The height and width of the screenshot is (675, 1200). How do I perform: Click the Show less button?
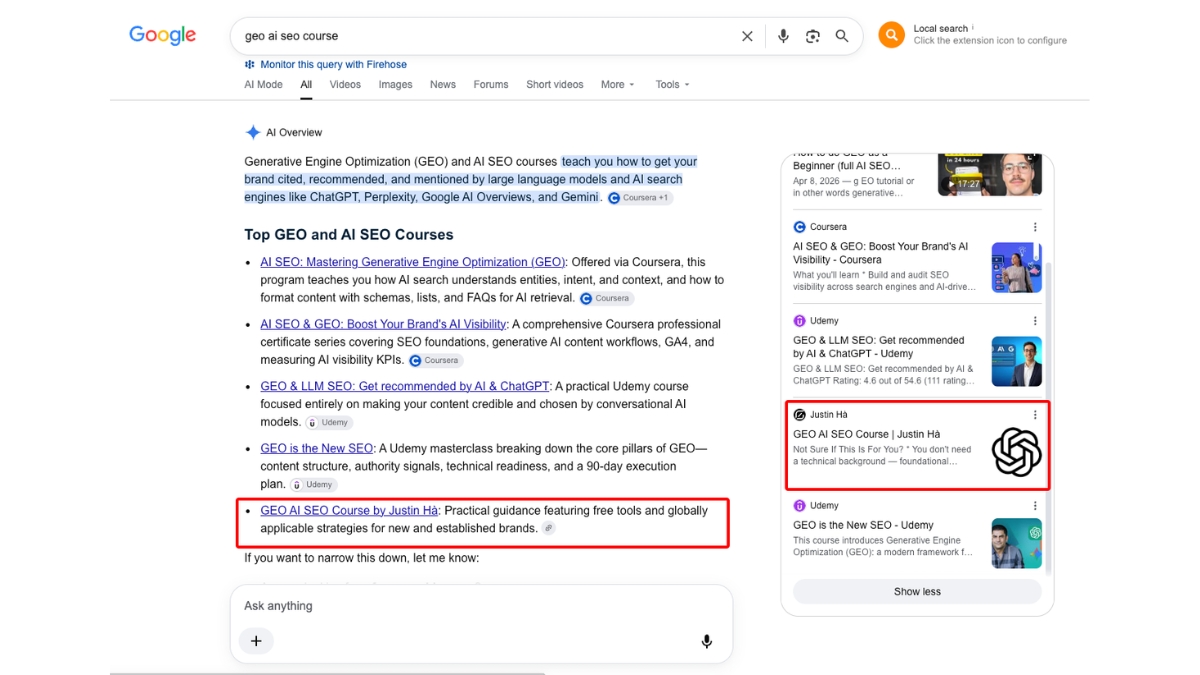coord(917,591)
